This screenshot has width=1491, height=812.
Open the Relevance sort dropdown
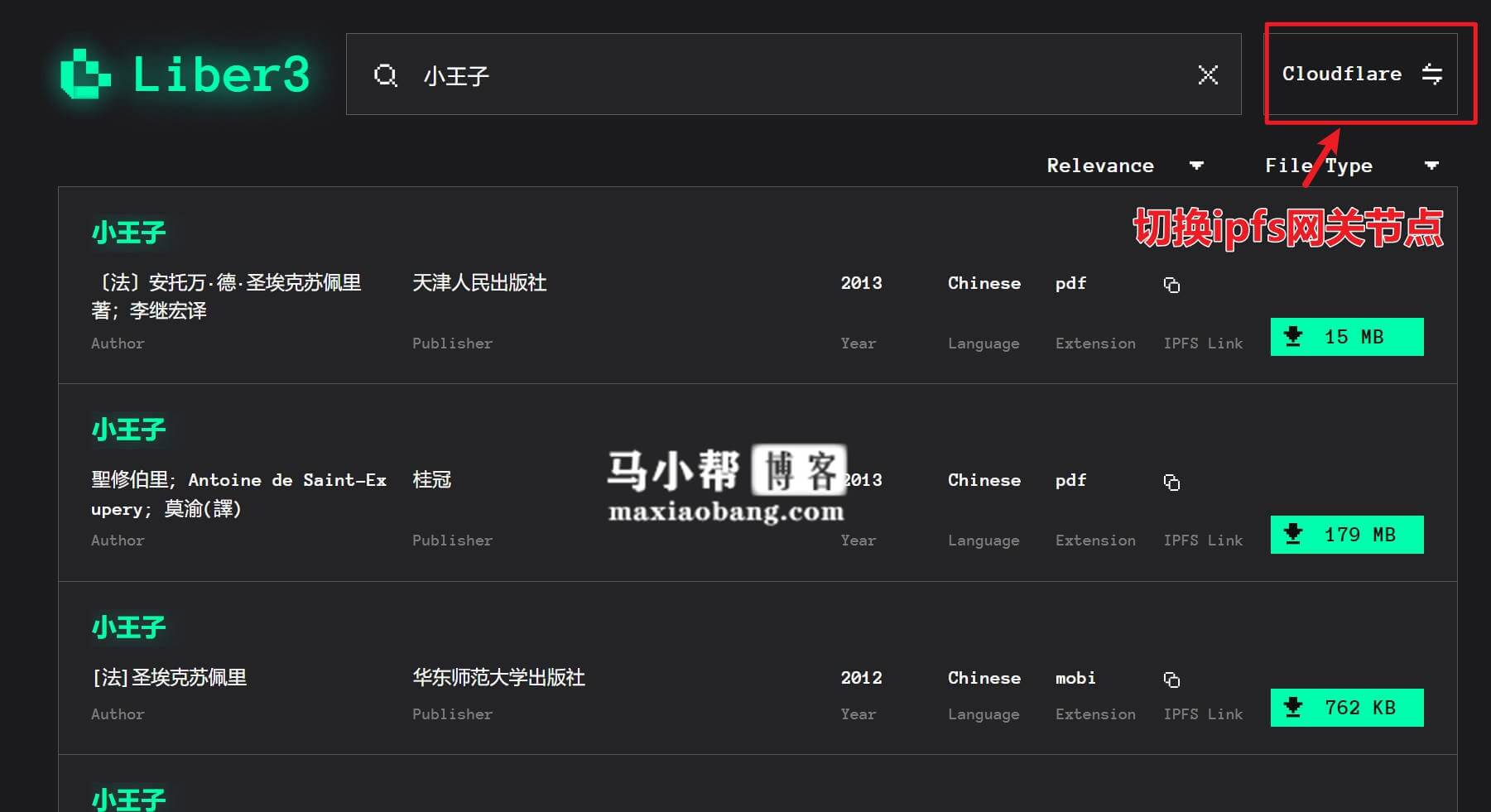(x=1123, y=166)
